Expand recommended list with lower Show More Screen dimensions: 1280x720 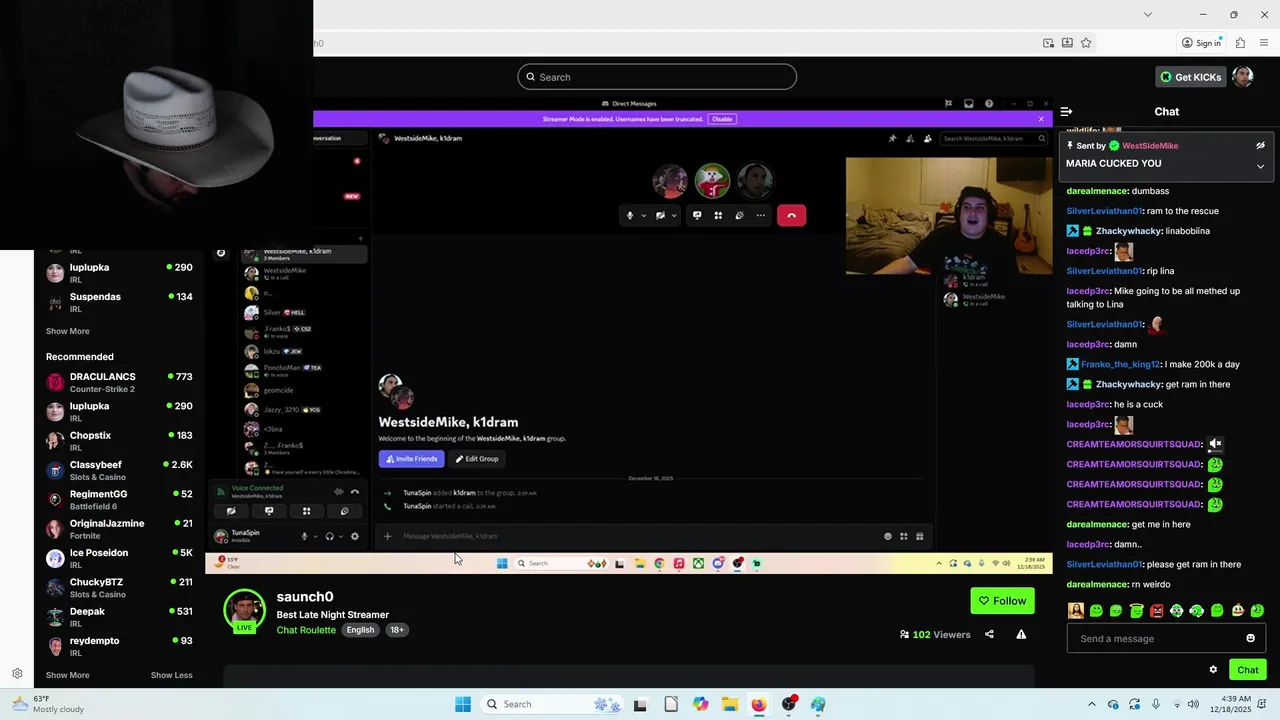(x=67, y=675)
